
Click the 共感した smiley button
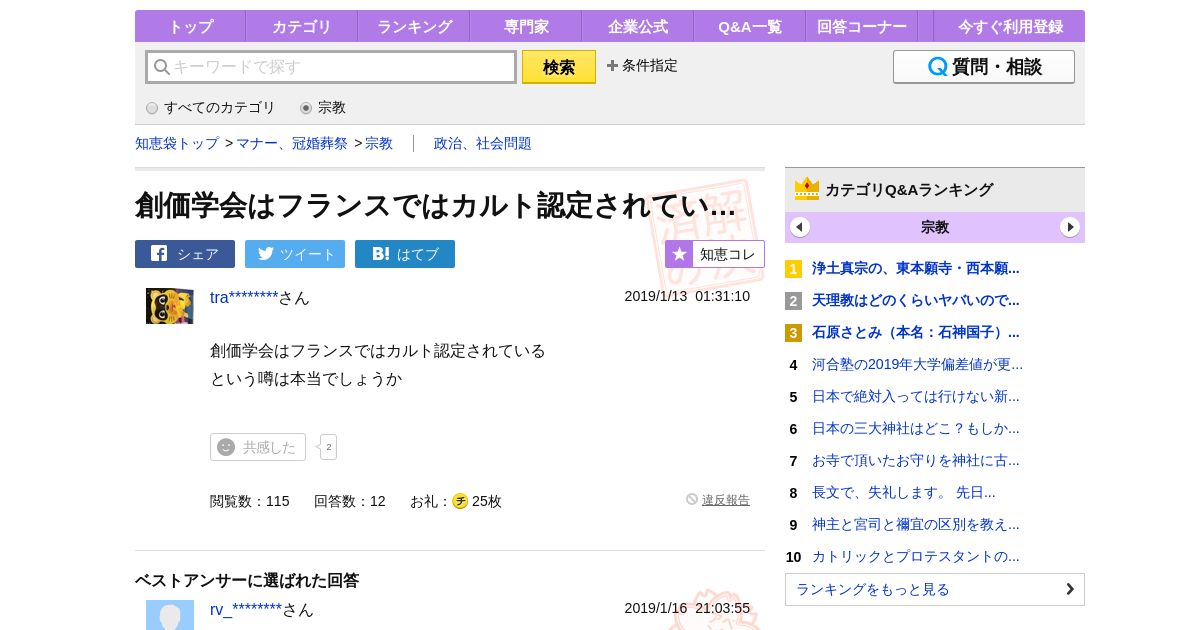(x=258, y=447)
